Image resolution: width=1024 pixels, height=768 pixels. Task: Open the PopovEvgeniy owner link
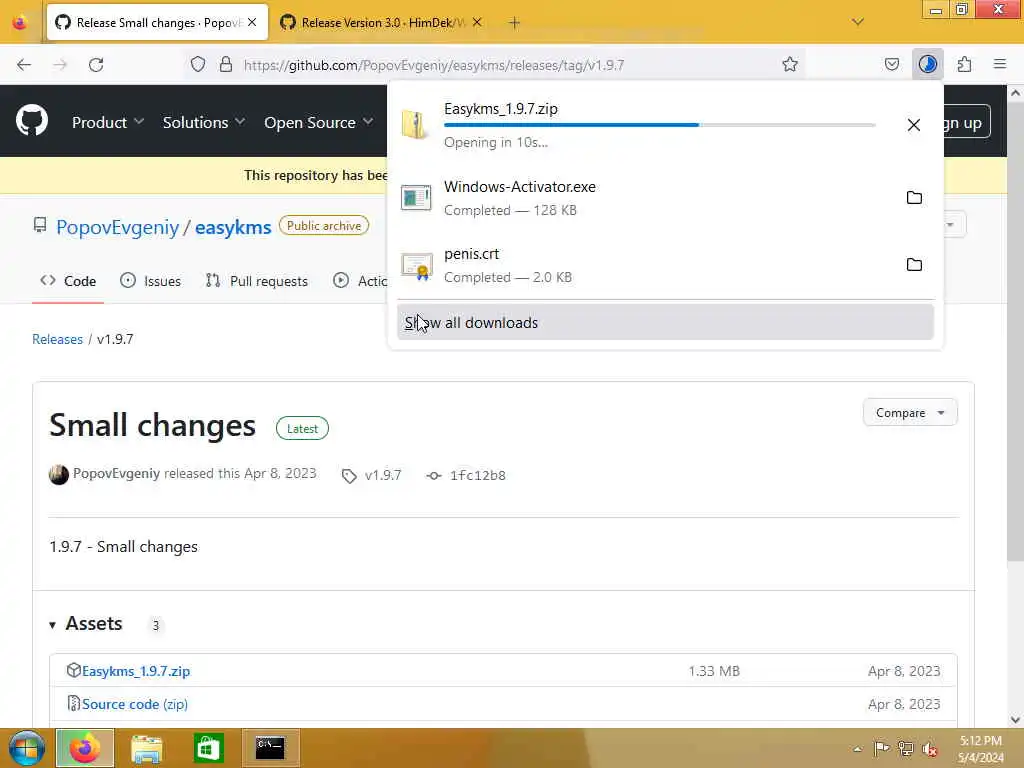(x=118, y=227)
